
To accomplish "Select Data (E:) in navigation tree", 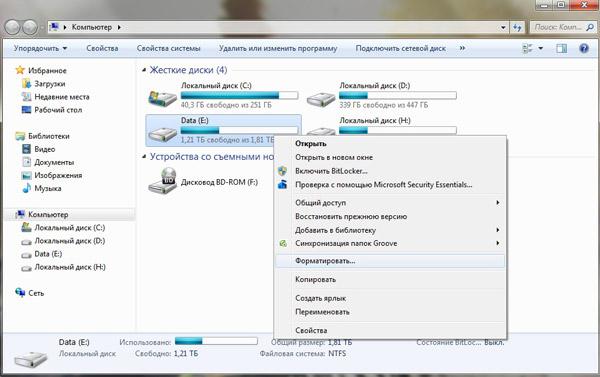I will click(x=48, y=254).
